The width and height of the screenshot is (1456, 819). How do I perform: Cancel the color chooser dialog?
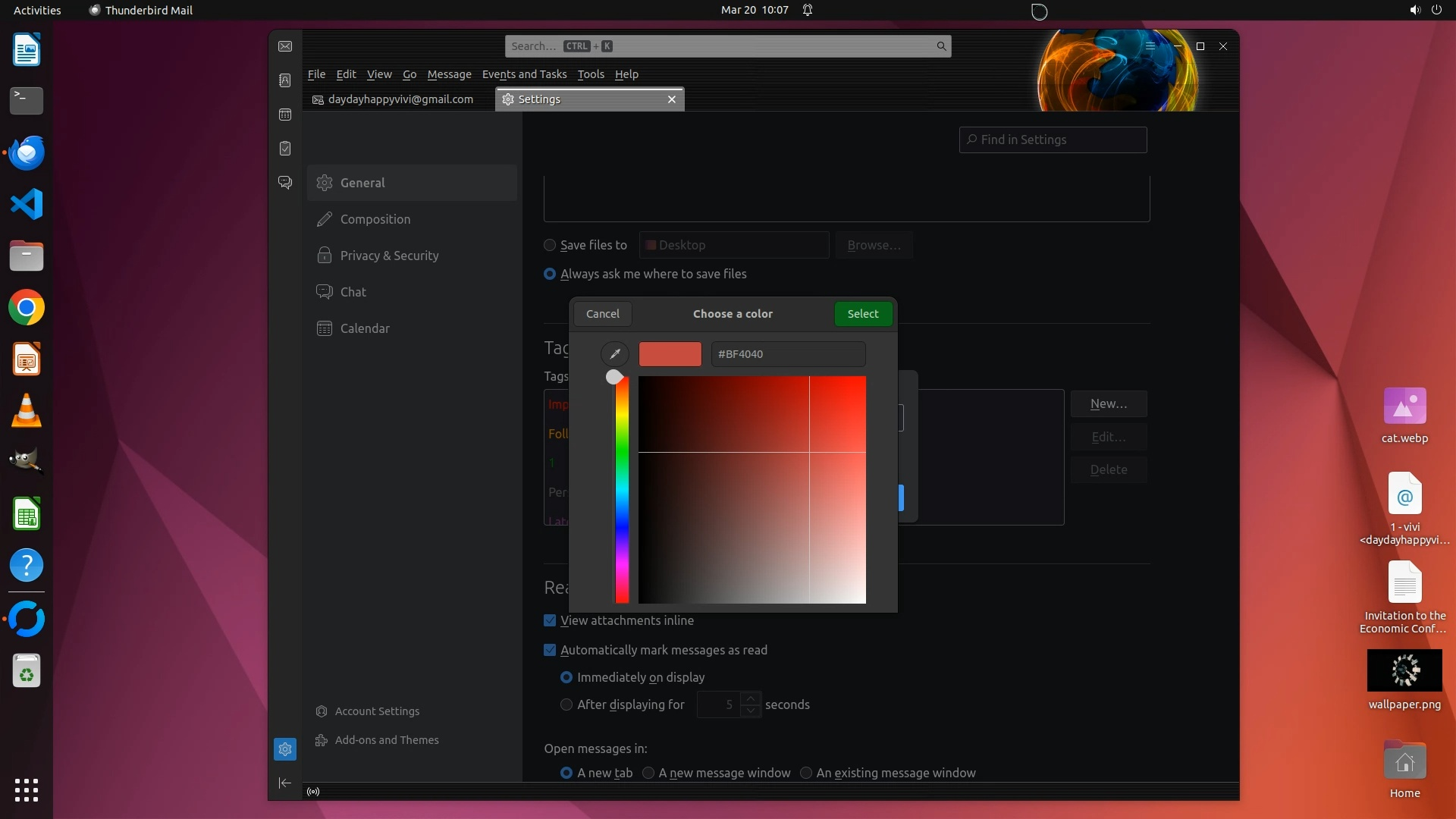pyautogui.click(x=603, y=314)
